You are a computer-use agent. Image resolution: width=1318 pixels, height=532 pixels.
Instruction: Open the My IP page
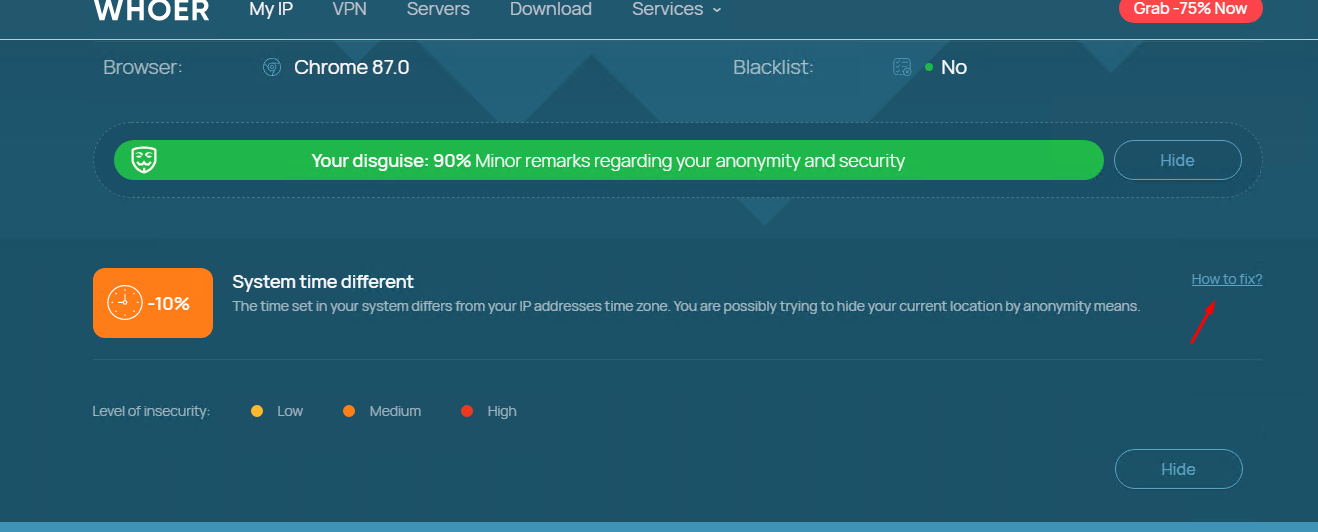pyautogui.click(x=271, y=10)
